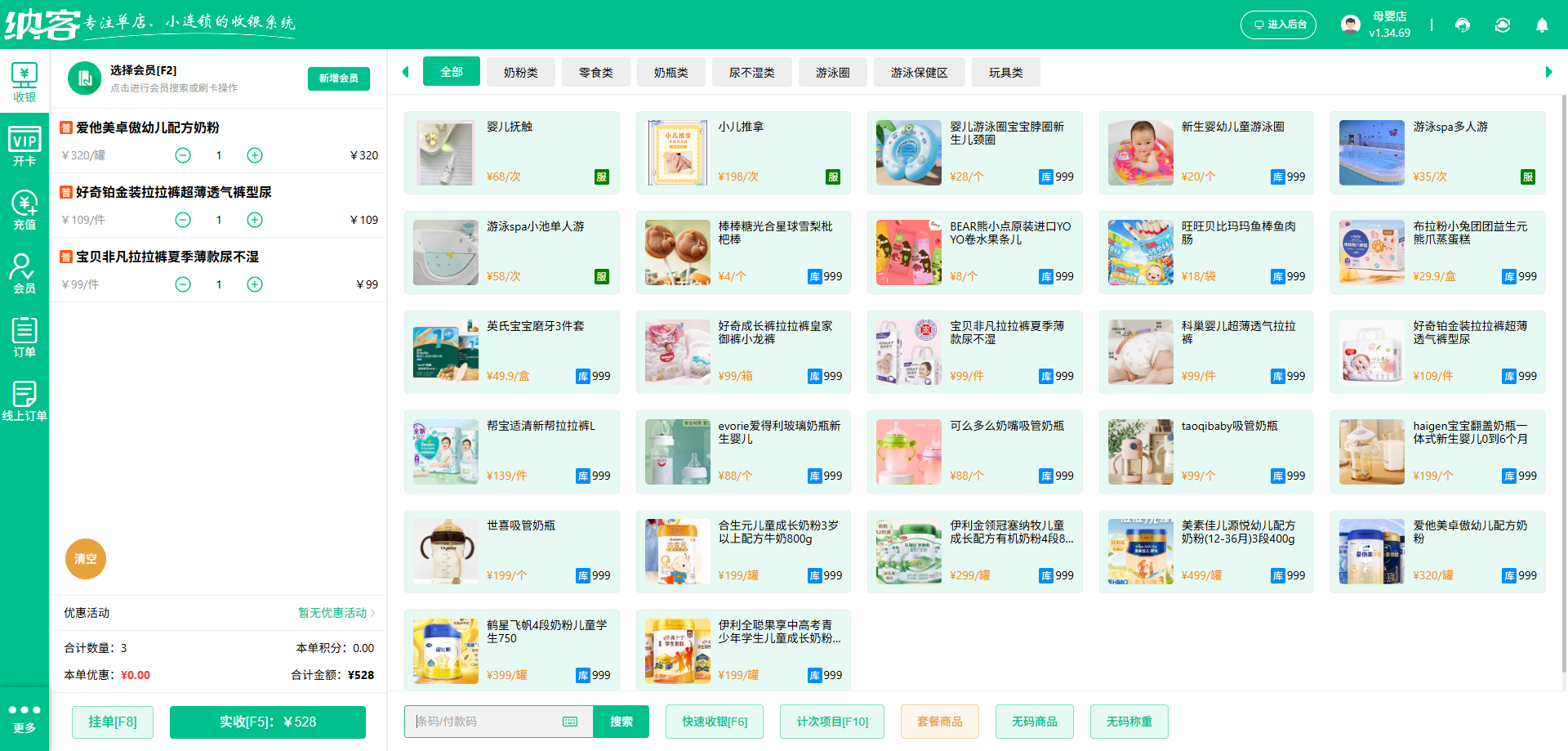The width and height of the screenshot is (1568, 751).
Task: Open the 会员 member sidebar icon
Action: point(24,273)
